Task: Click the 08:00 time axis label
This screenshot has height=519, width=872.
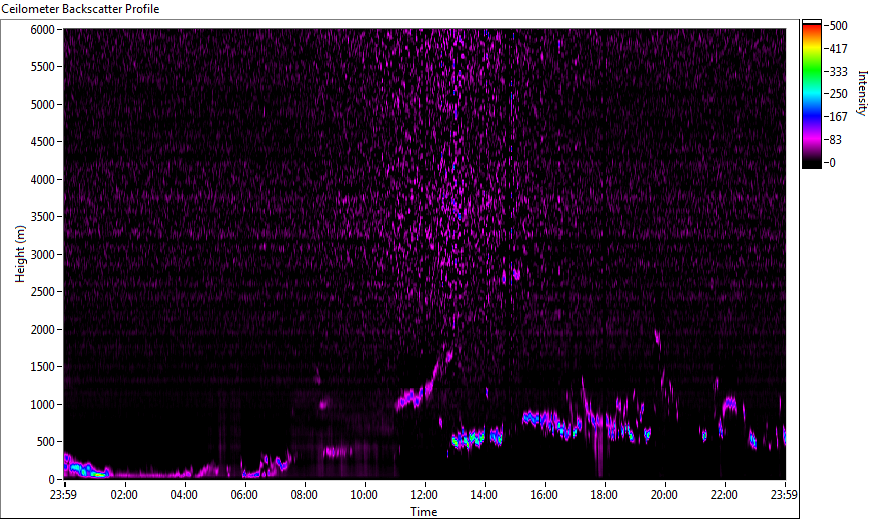Action: pos(304,495)
